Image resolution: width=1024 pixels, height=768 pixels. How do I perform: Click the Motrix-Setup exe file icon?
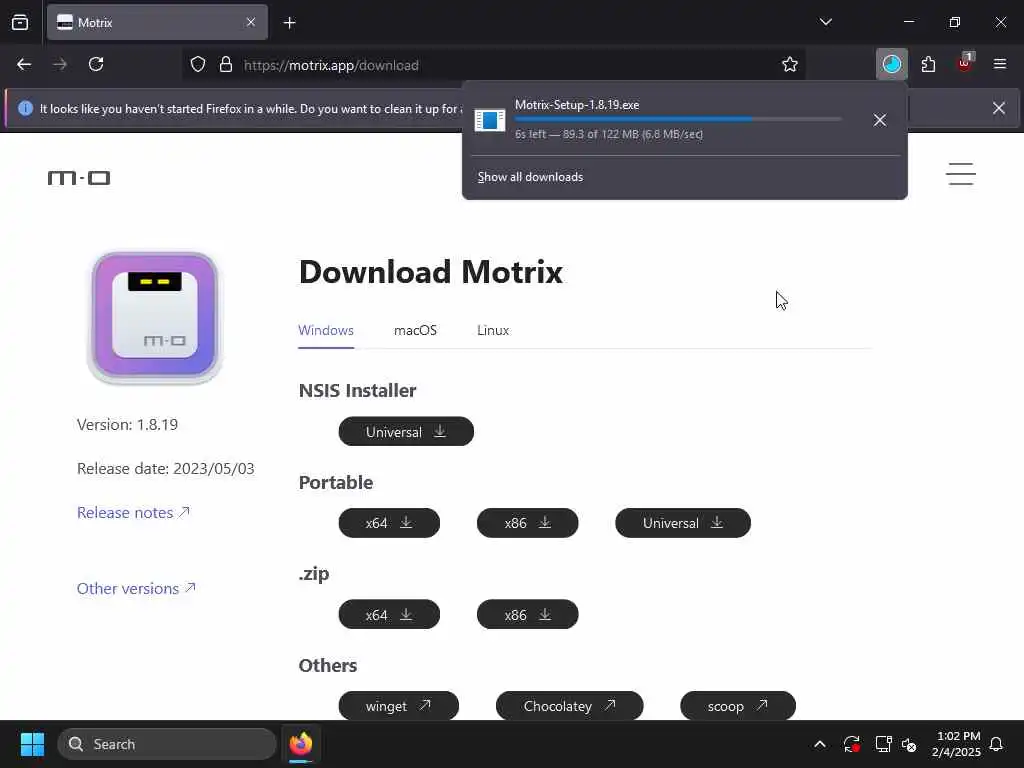pos(490,120)
